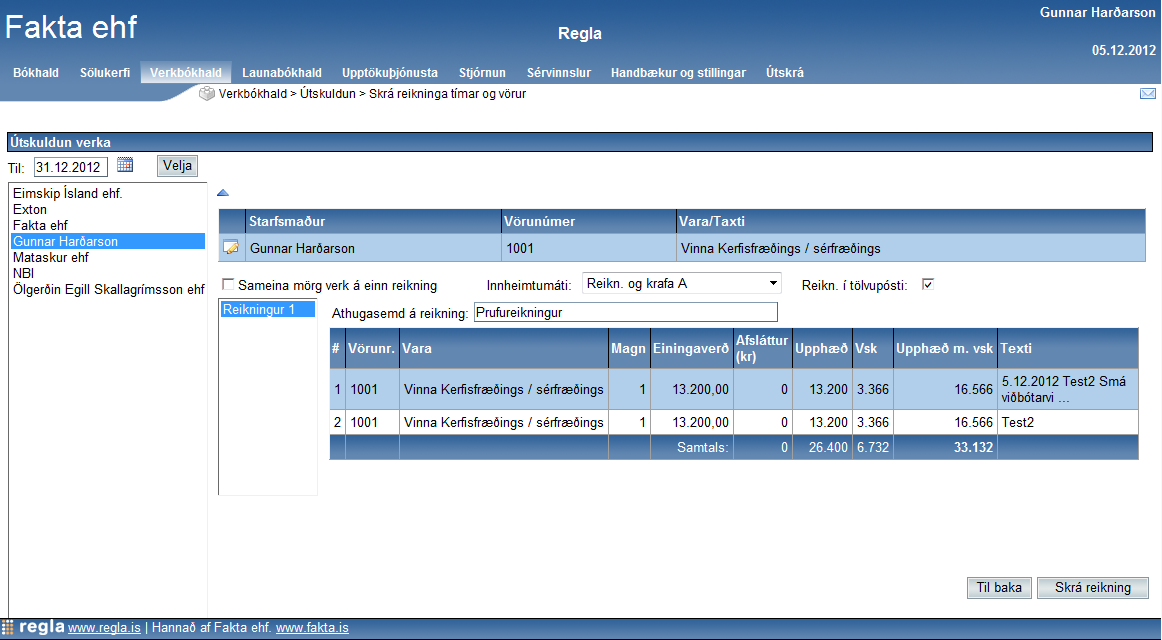
Task: Open Handbækur og stillingar menu
Action: tap(678, 73)
